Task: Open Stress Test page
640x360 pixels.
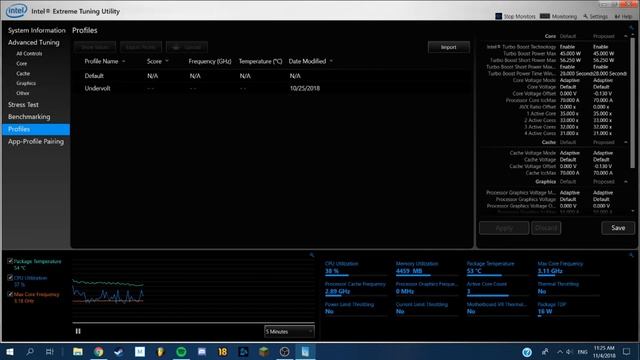Action: 23,104
